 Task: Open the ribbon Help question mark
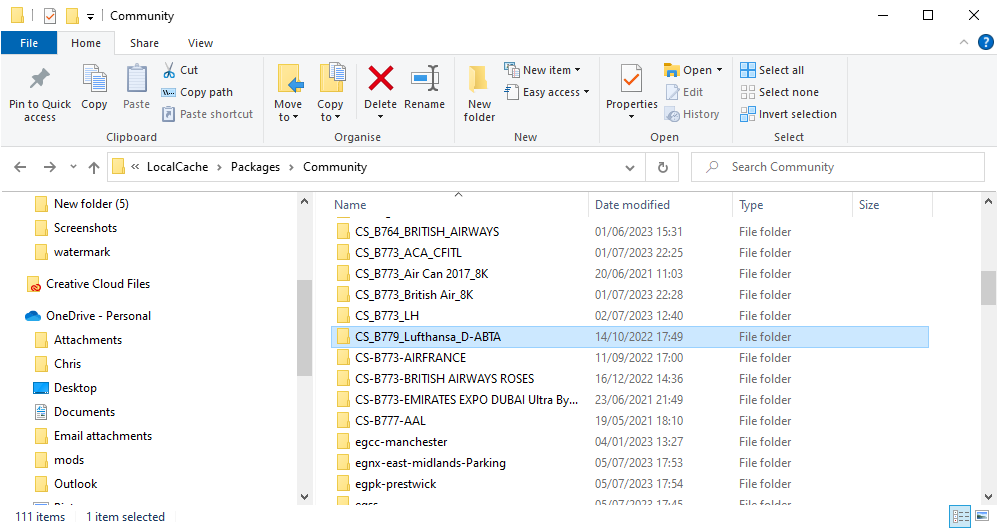[x=986, y=43]
